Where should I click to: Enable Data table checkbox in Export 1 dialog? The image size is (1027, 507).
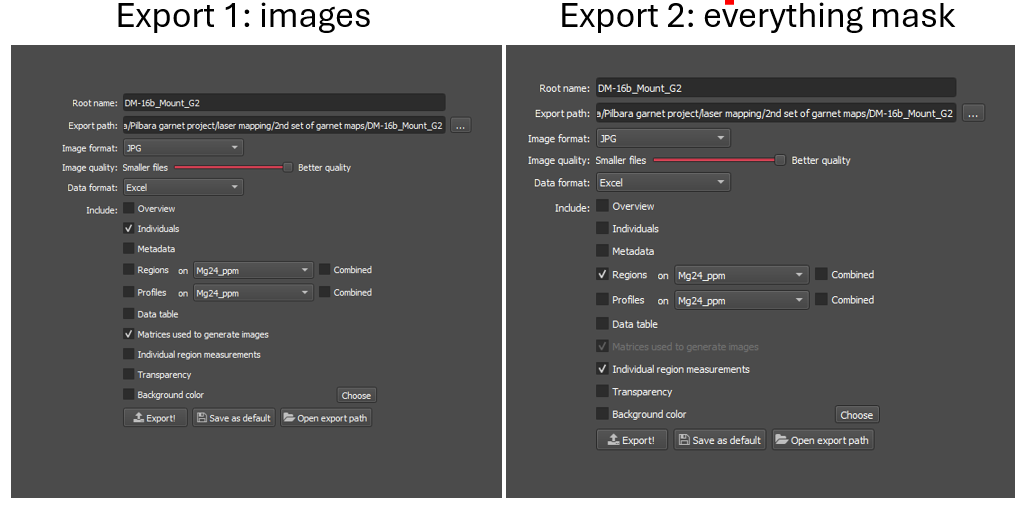129,314
